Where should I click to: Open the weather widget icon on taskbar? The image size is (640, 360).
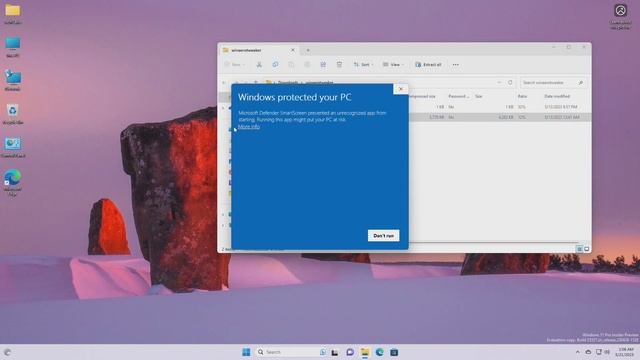(7, 352)
